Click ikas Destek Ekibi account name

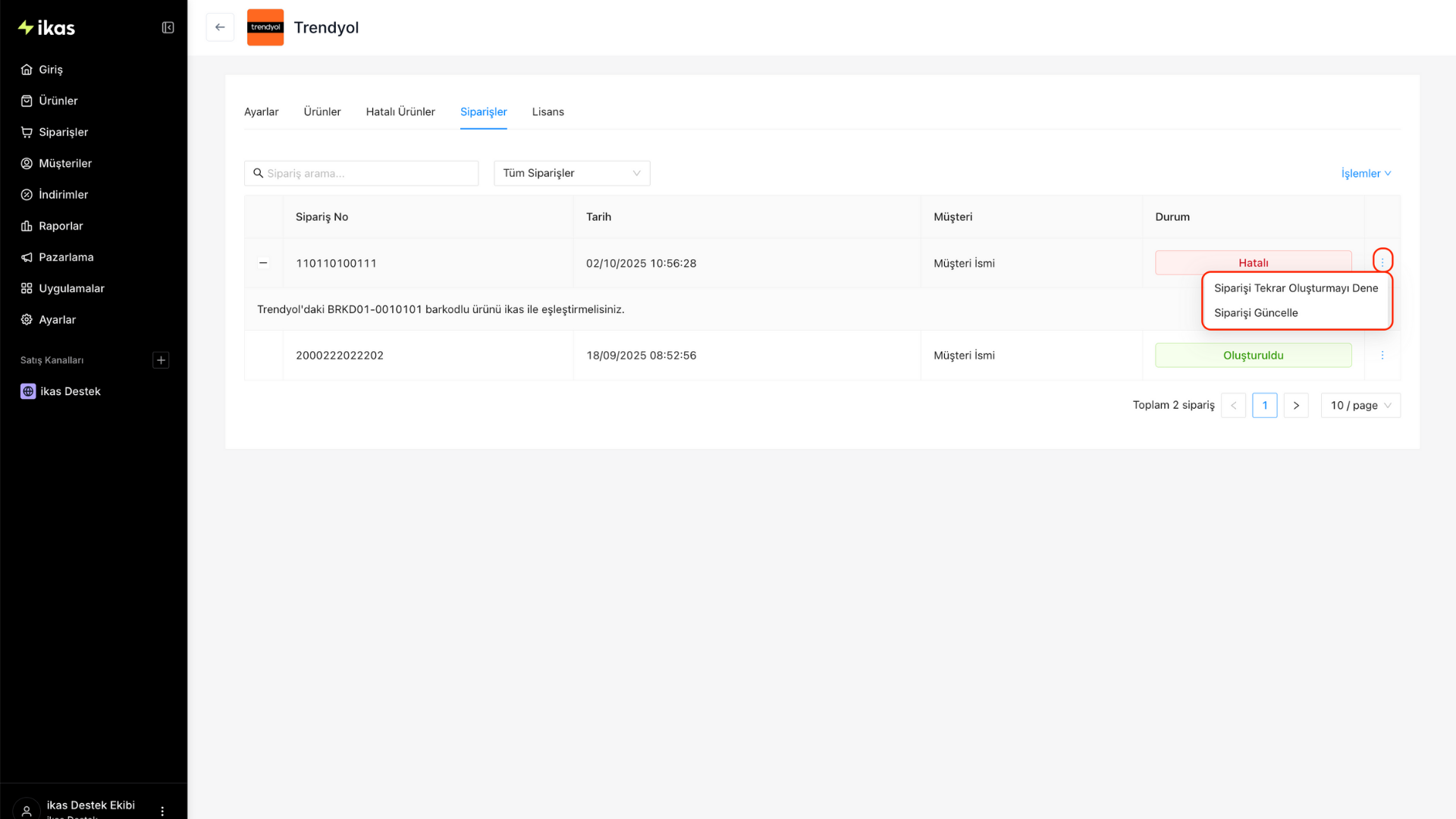point(90,805)
